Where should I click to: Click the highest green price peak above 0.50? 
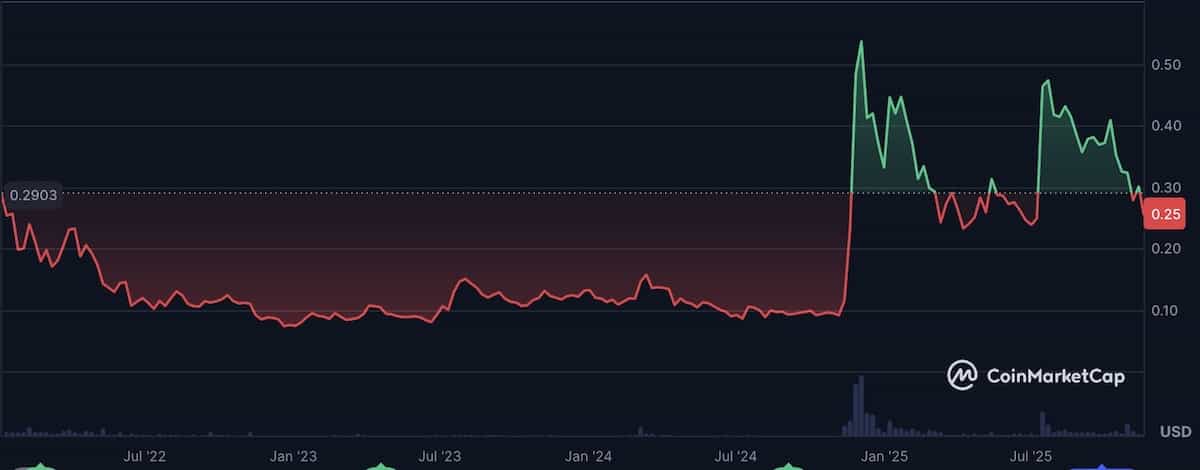(861, 43)
